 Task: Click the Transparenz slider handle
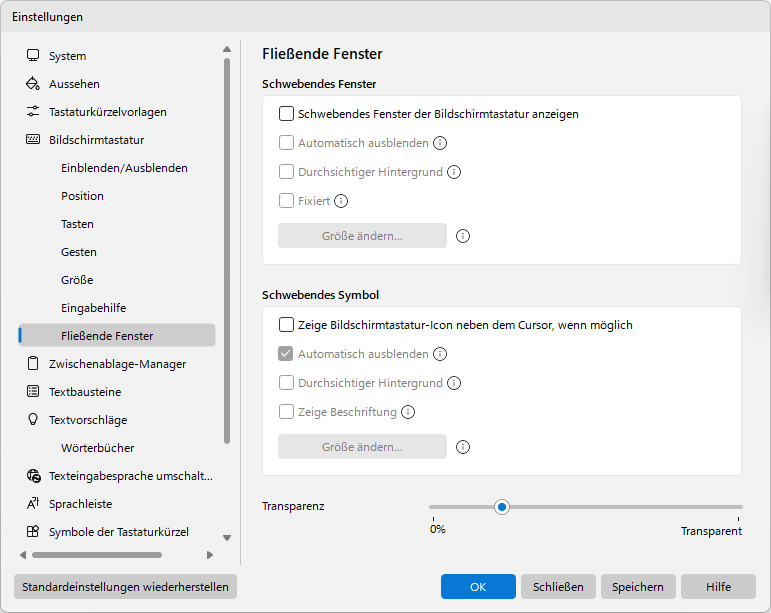(x=502, y=507)
